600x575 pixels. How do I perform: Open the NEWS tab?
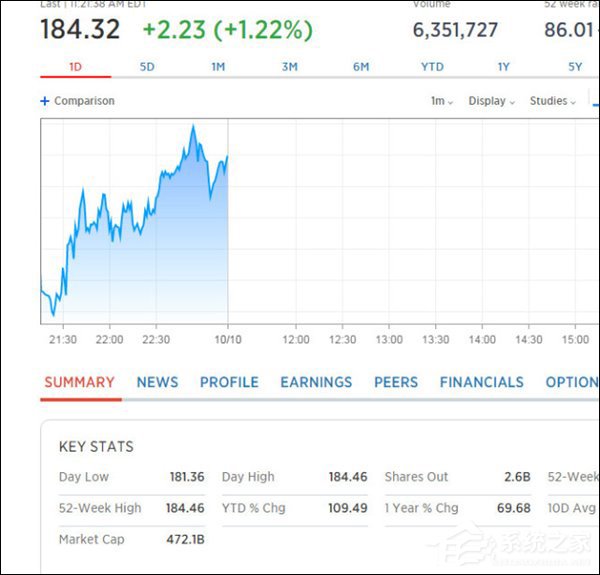157,382
